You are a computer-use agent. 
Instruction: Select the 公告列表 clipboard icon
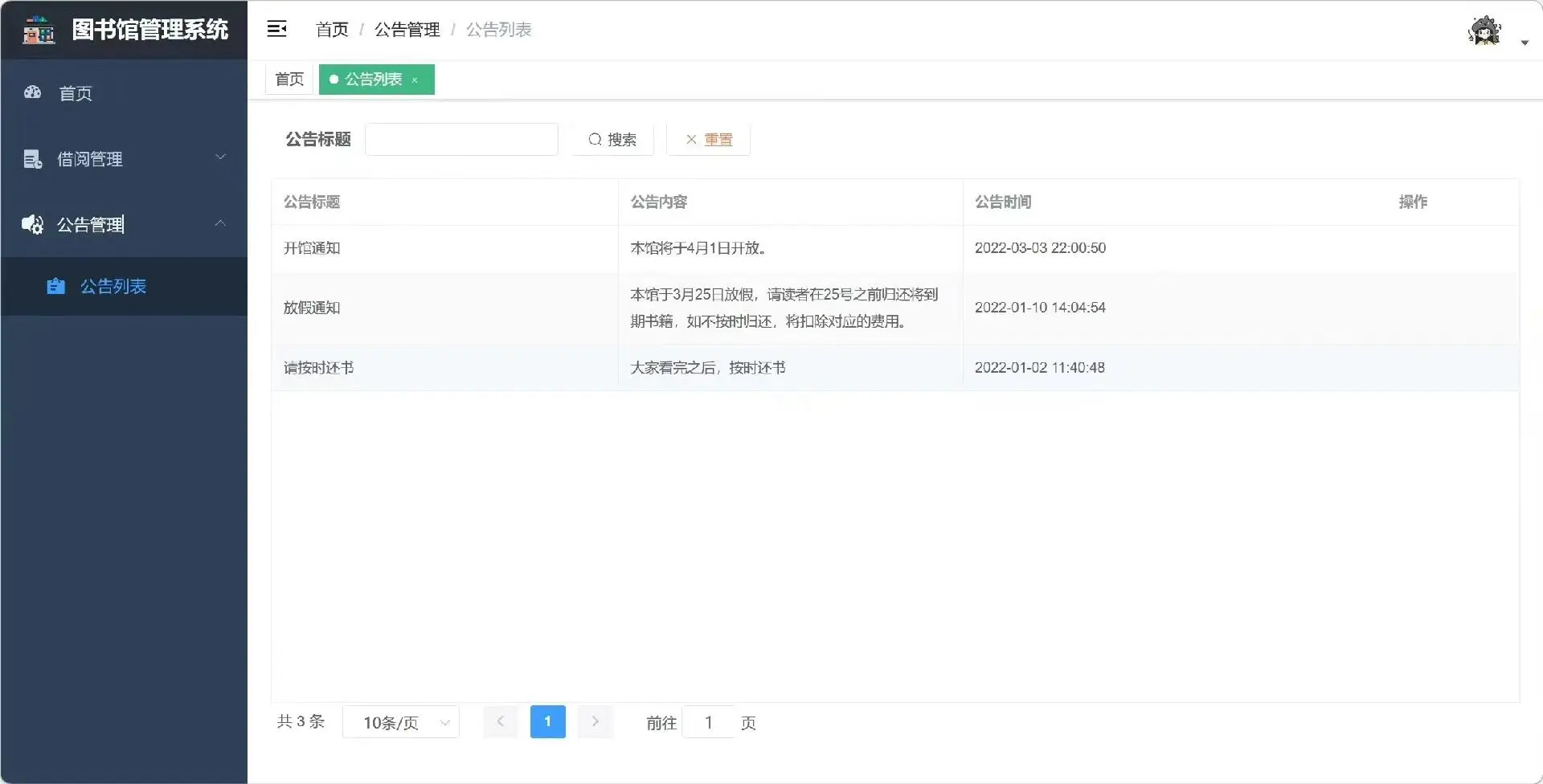55,286
